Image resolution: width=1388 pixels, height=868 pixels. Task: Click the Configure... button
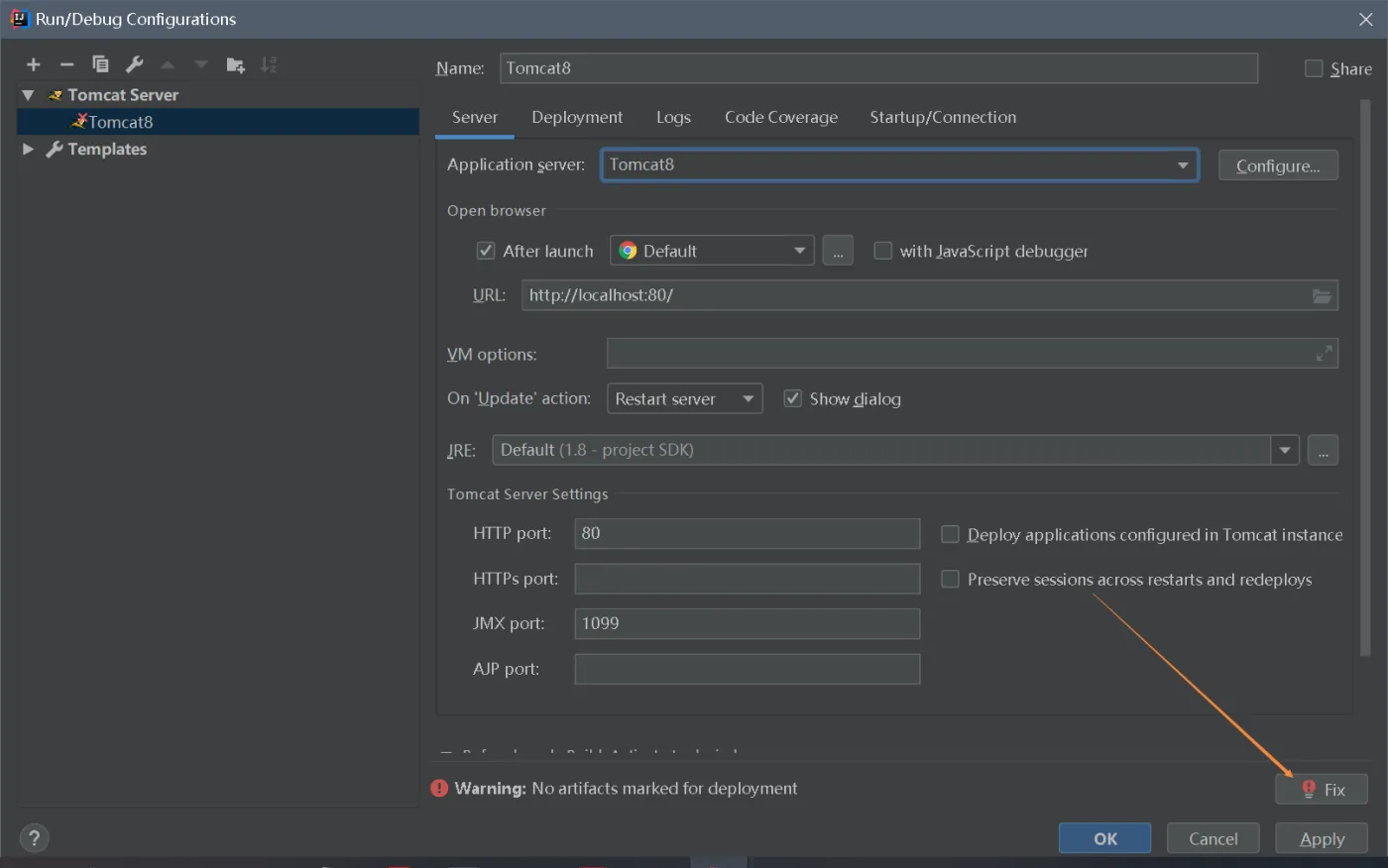click(1278, 165)
